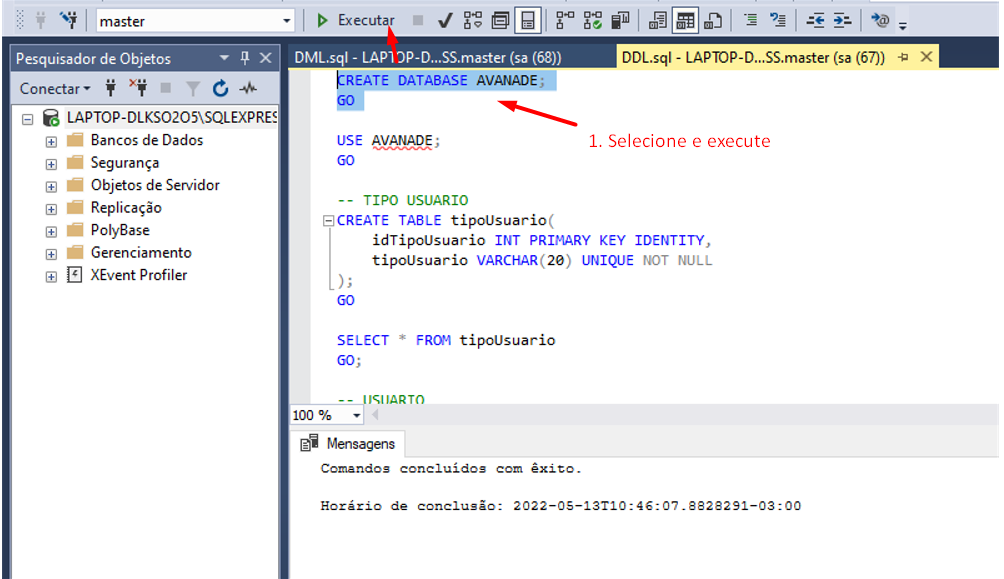The height and width of the screenshot is (579, 1004).
Task: Click the XEvent Profiler node icon
Action: 75,275
